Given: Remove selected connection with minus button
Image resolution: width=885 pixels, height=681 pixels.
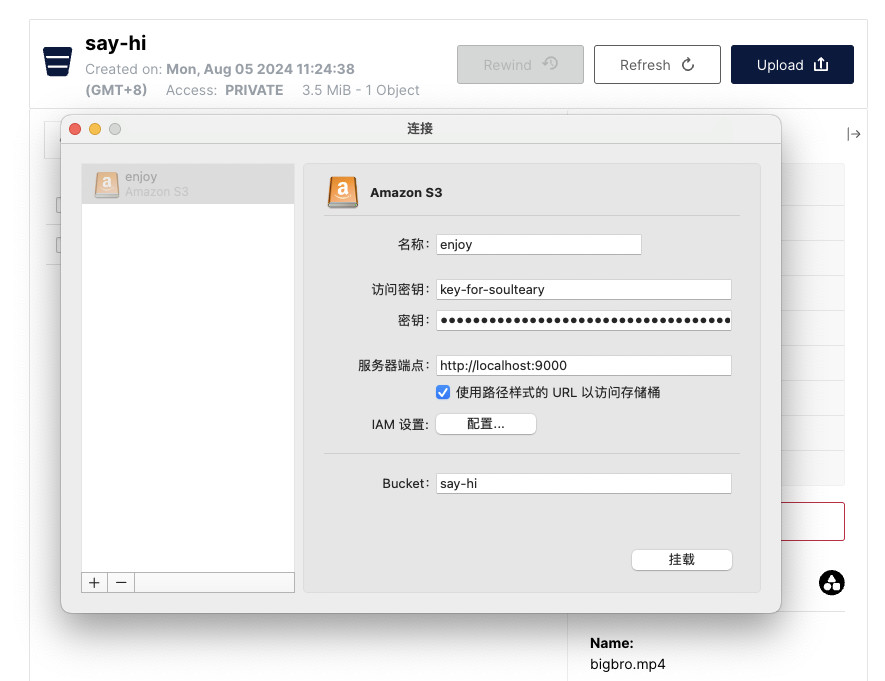Looking at the screenshot, I should tap(121, 582).
